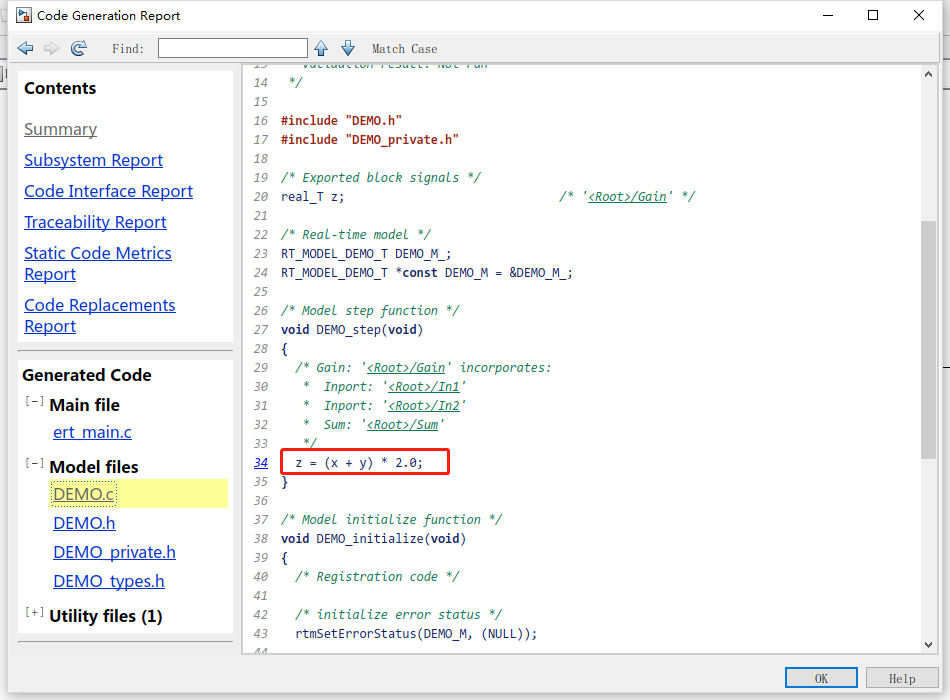
Task: Collapse the Model files section
Action: click(x=34, y=464)
